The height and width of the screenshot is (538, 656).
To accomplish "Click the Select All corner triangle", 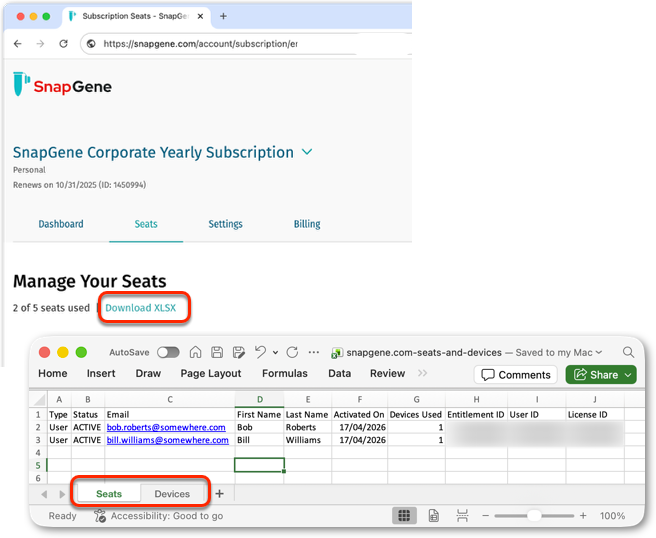I will 39,400.
